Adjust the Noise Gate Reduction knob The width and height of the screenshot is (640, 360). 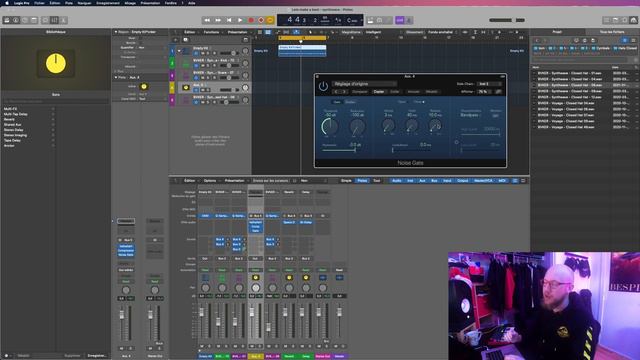(358, 127)
